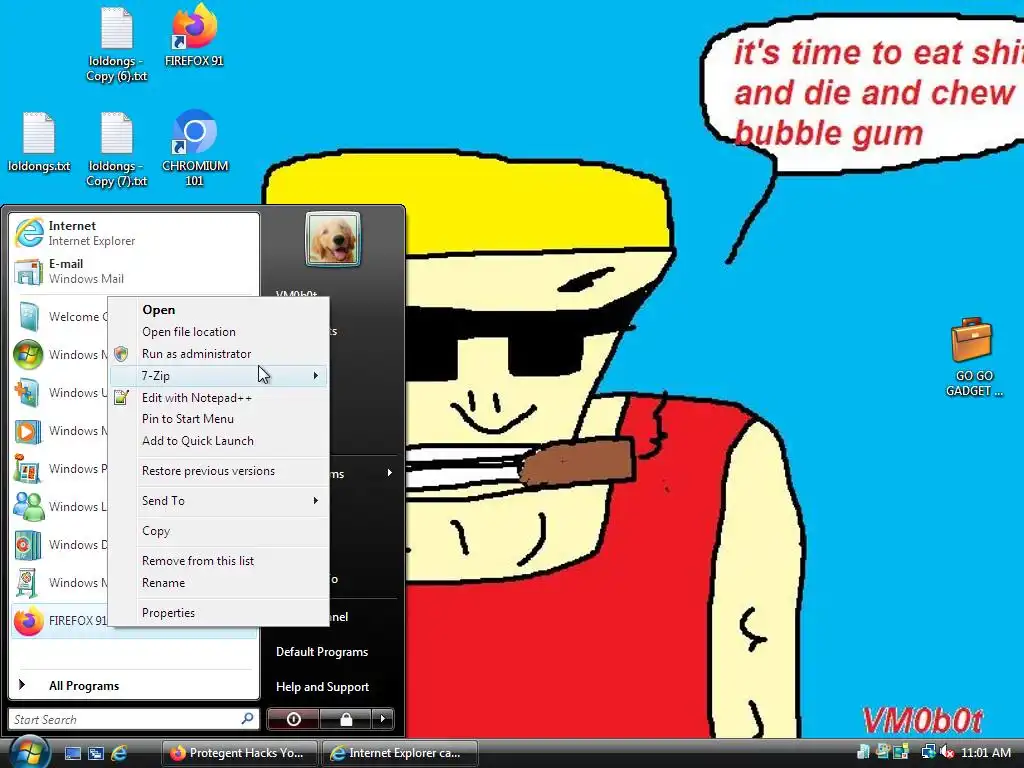1024x768 pixels.
Task: Expand All Programs list
Action: (x=134, y=686)
